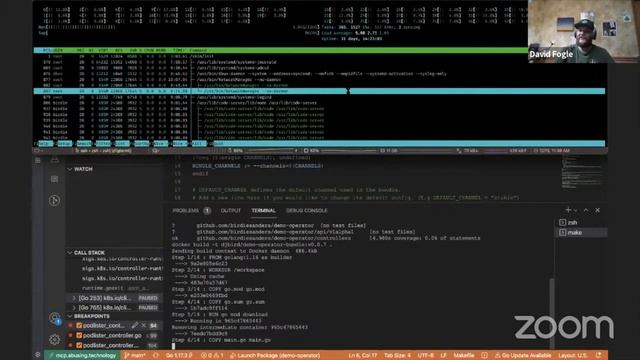Close the terminal panel

tap(598, 210)
